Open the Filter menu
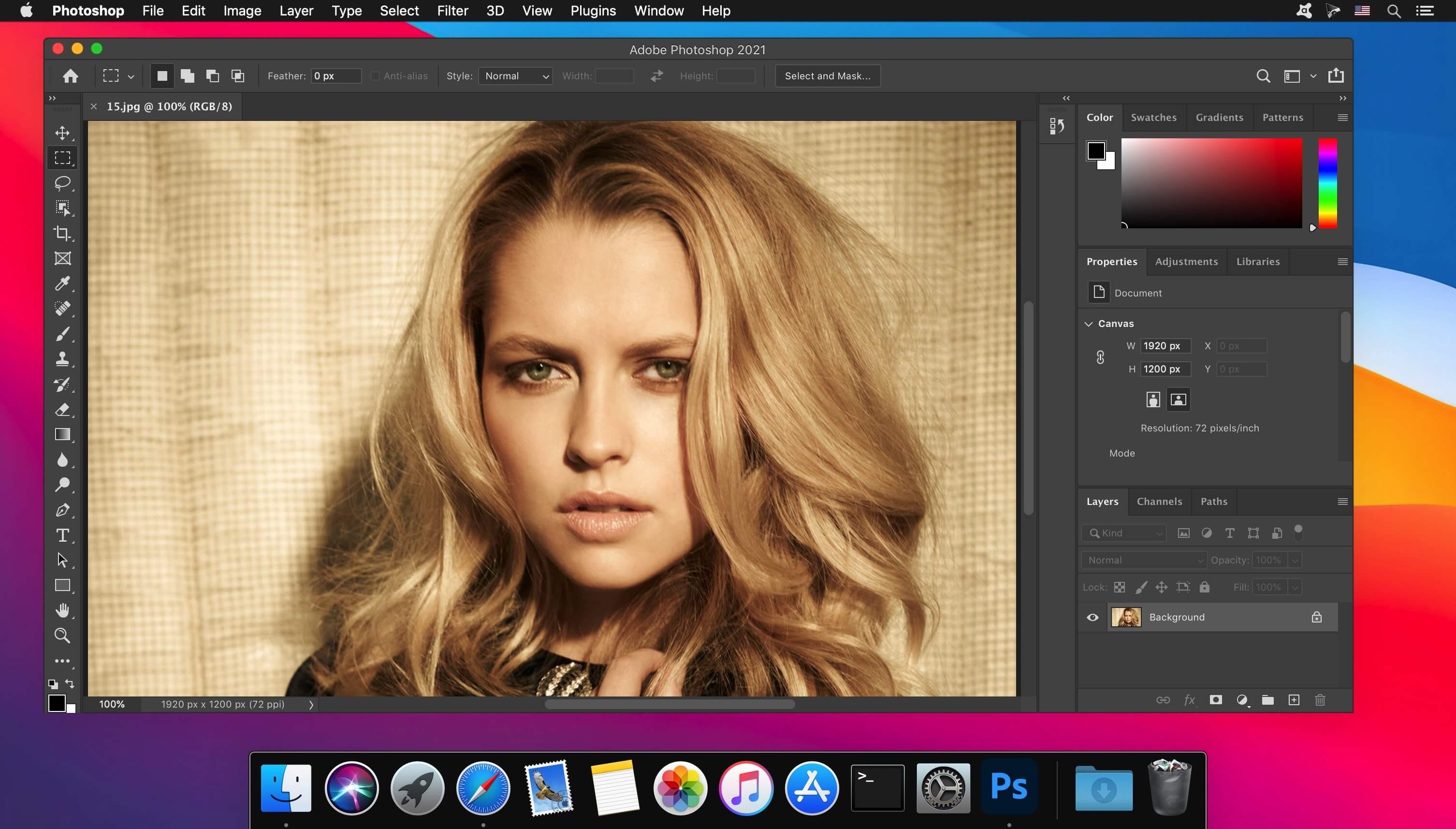 coord(451,10)
